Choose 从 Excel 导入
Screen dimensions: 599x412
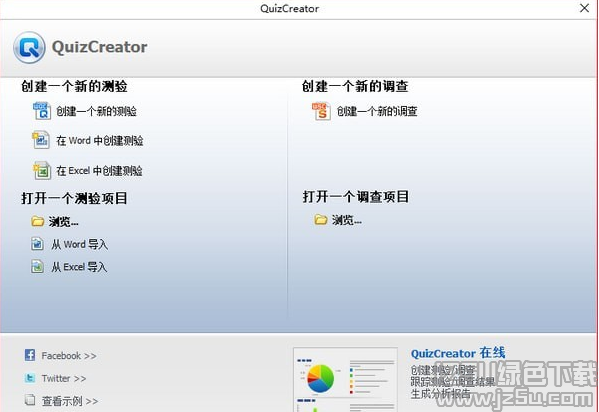[x=79, y=267]
